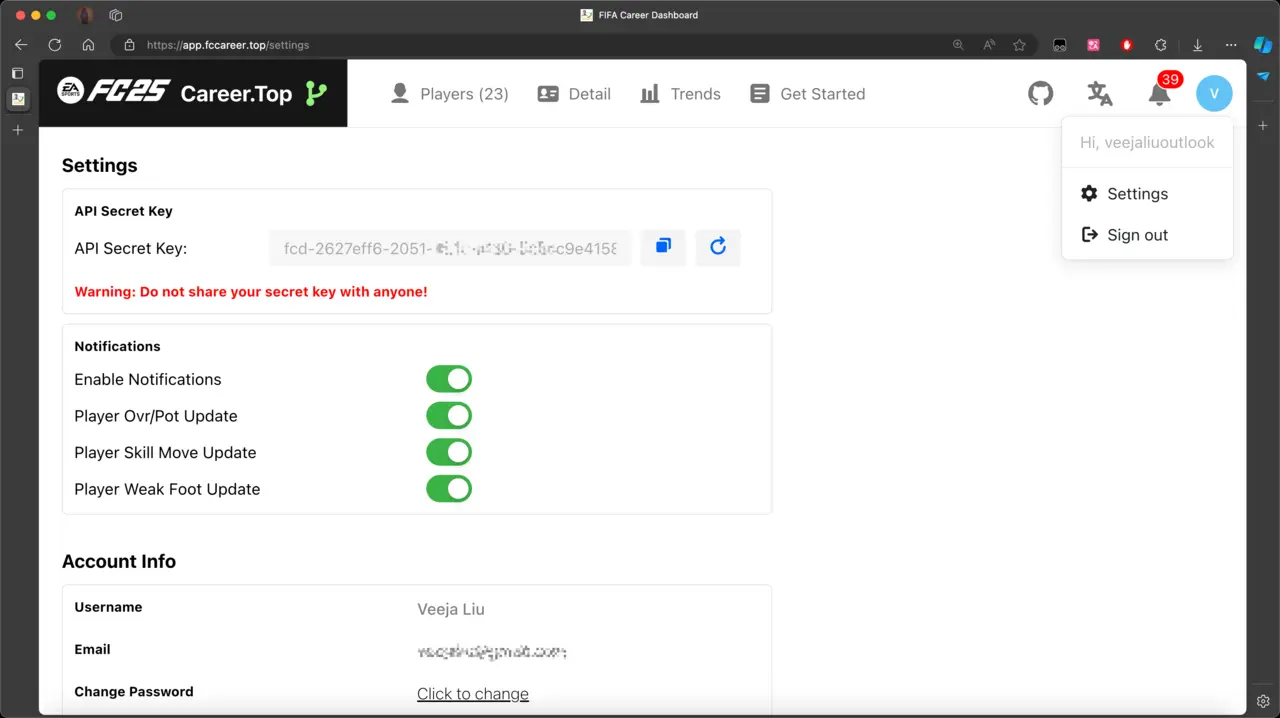Image resolution: width=1280 pixels, height=718 pixels.
Task: Copy the API secret key
Action: coord(663,247)
